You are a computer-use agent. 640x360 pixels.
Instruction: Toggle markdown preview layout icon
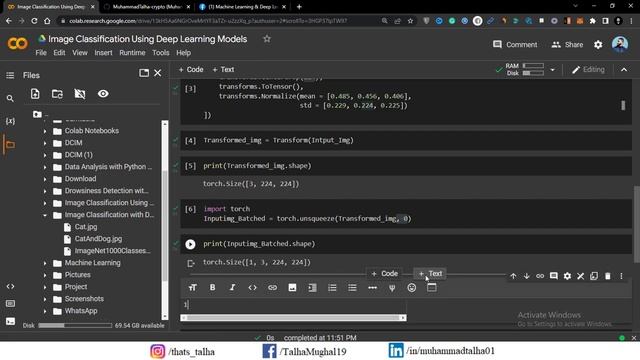pos(431,288)
